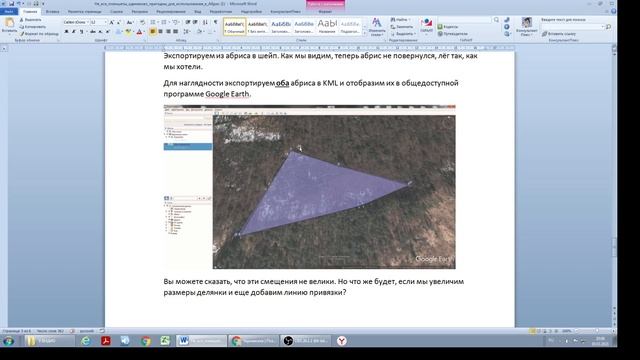Apply the Обычный (Normal) style

(x=234, y=27)
